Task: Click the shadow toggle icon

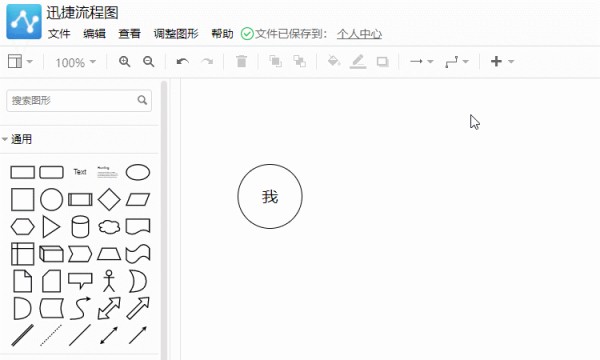Action: tap(382, 61)
